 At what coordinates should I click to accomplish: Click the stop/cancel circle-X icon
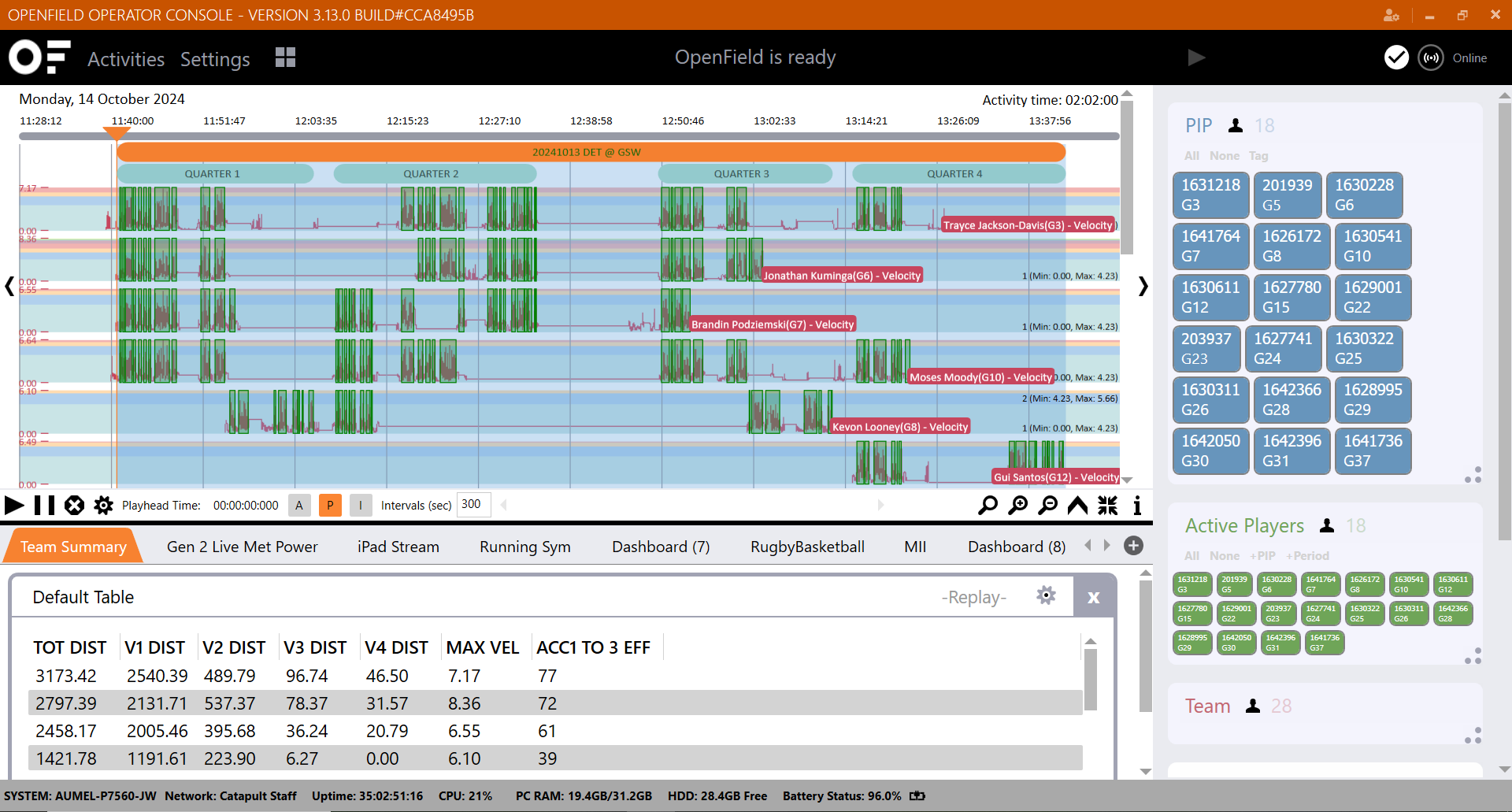coord(74,505)
